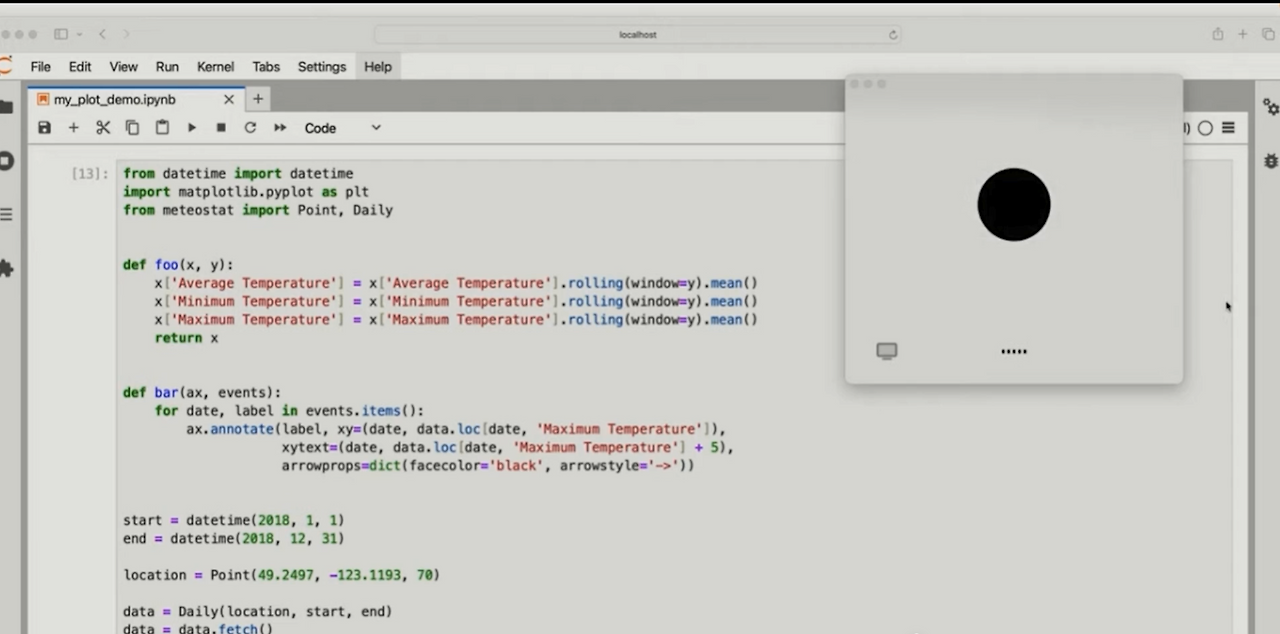Viewport: 1280px width, 634px height.
Task: Open a new browser tab
Action: pyautogui.click(x=1242, y=34)
